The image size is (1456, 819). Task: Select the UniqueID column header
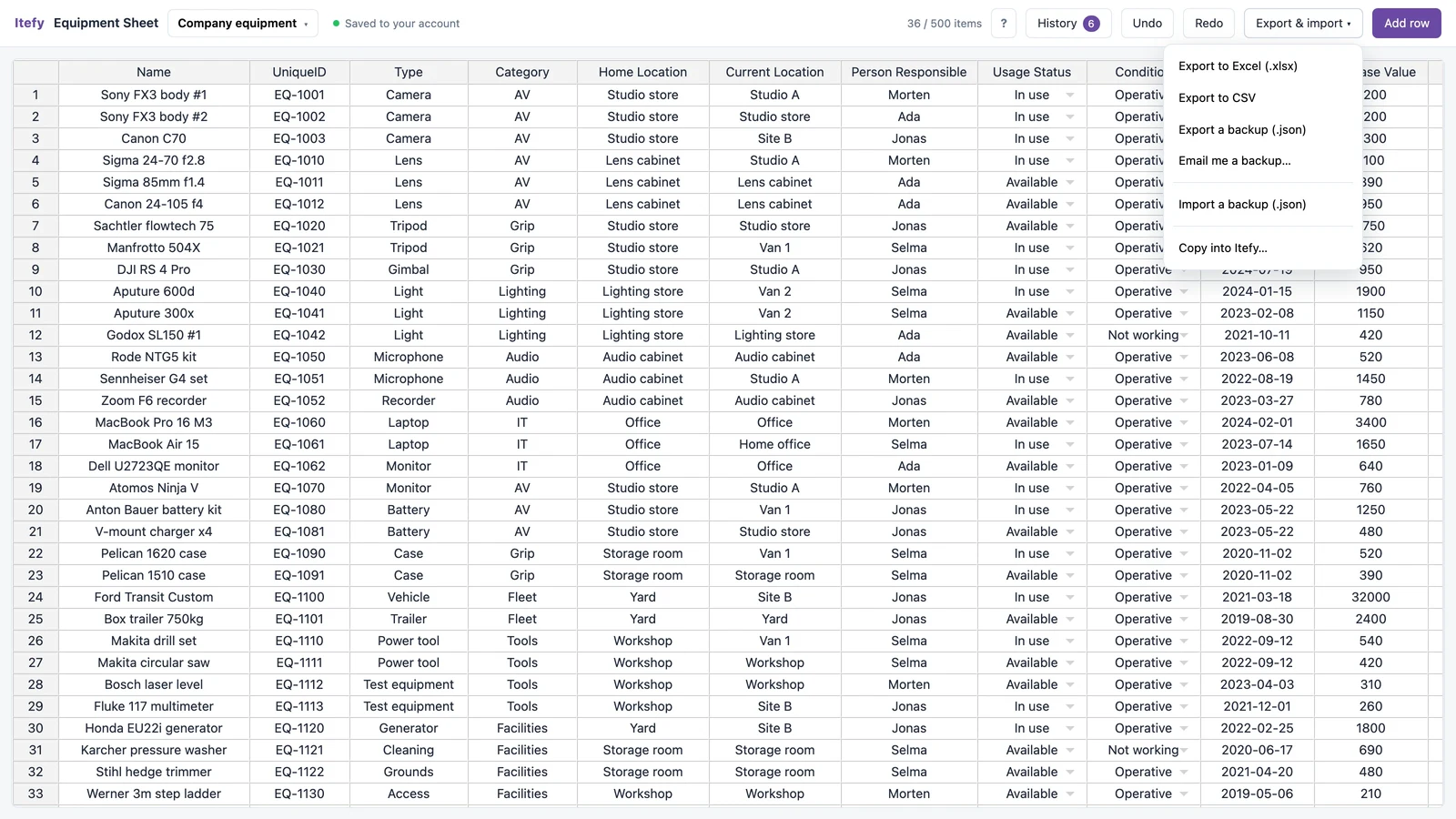tap(299, 72)
